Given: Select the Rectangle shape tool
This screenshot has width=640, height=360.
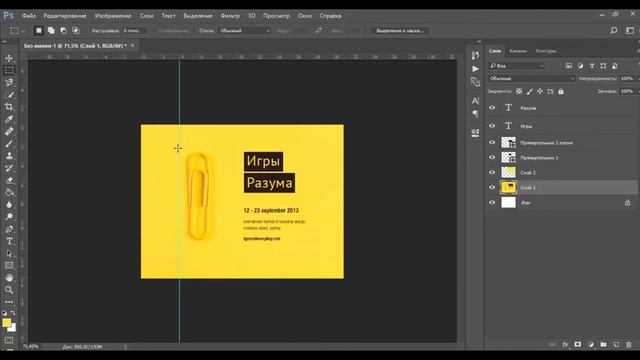Looking at the screenshot, I should [9, 266].
